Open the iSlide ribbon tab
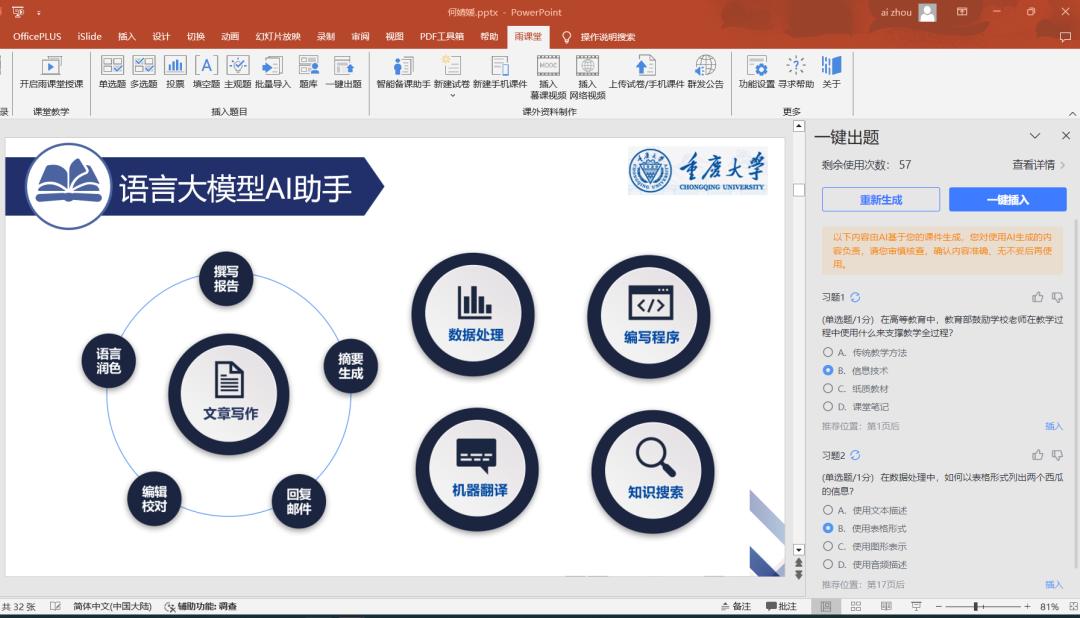 click(x=89, y=37)
